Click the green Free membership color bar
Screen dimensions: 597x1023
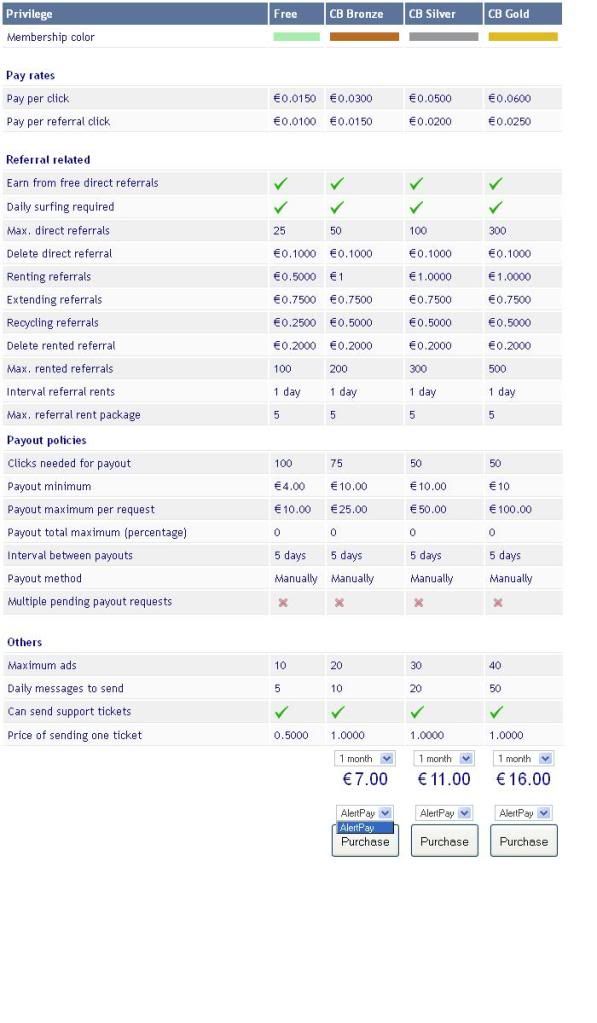coord(297,37)
